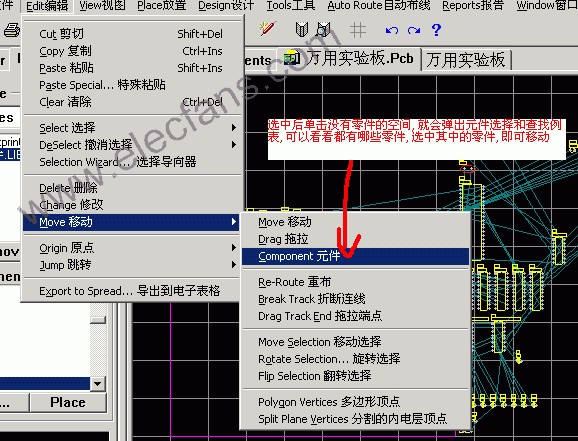The width and height of the screenshot is (578, 441).
Task: Click the printer icon in toolbar
Action: pos(11,30)
